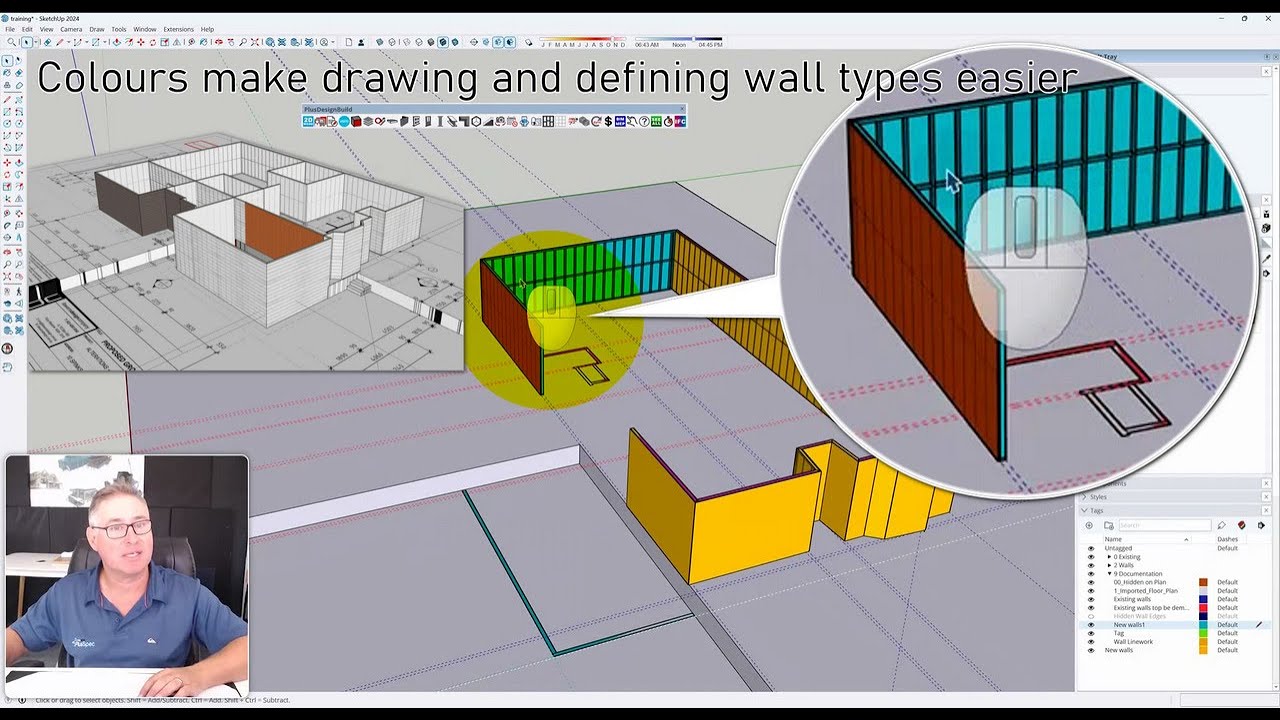Open Dashes dropdown for New walls1
1280x720 pixels.
tap(1227, 625)
